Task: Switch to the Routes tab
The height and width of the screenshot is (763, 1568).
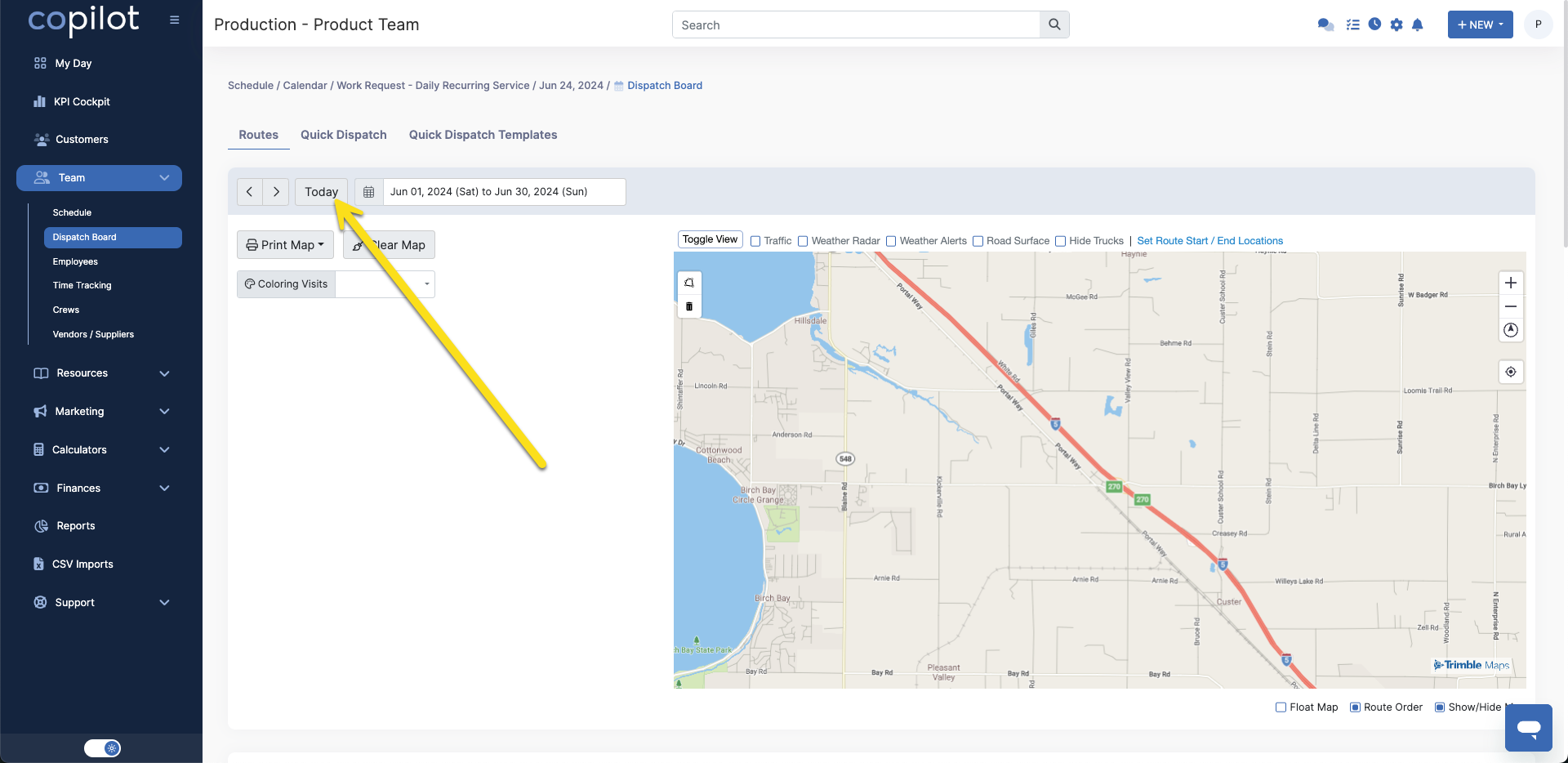Action: click(x=258, y=135)
